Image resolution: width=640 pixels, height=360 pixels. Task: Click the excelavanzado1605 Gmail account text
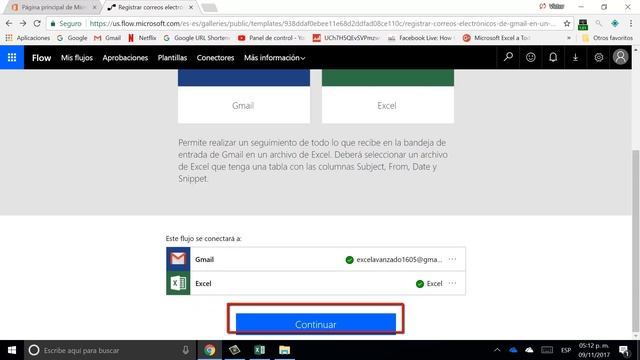point(399,260)
